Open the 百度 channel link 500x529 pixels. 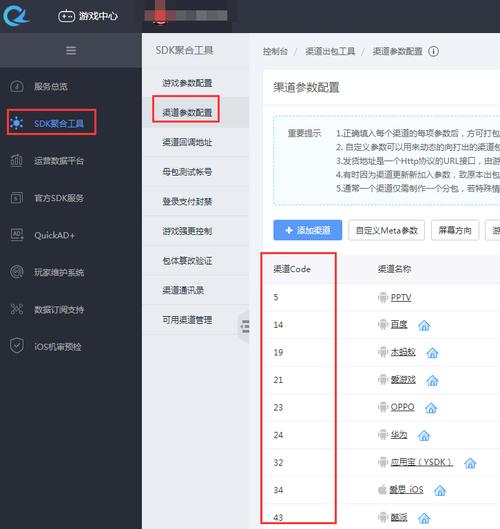point(399,325)
